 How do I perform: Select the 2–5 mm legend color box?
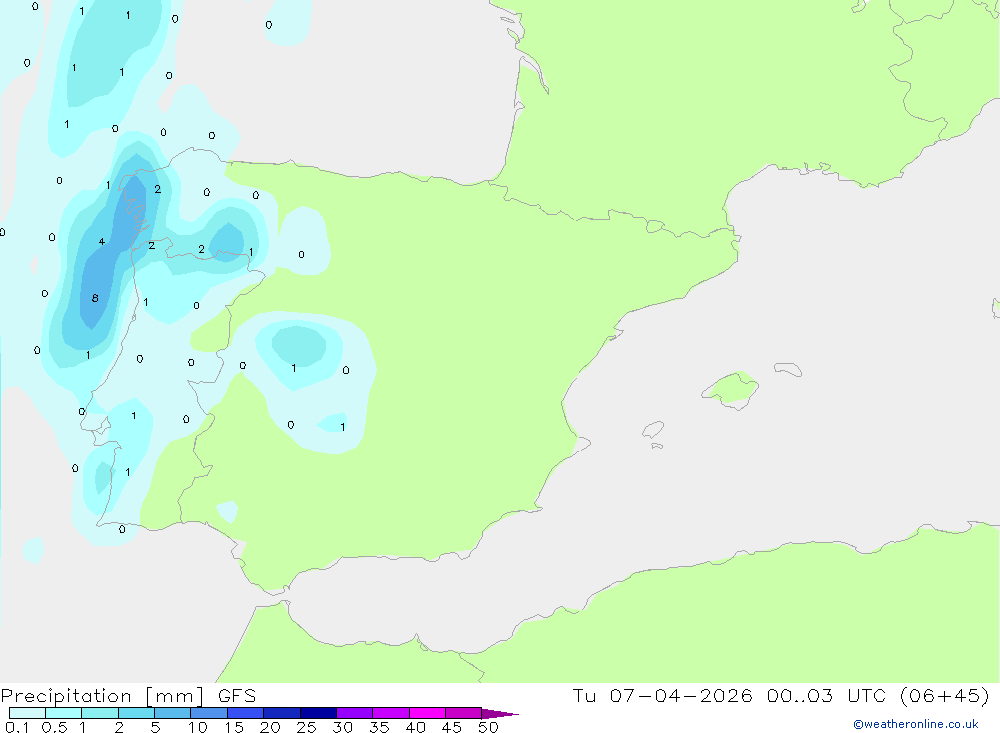[136, 713]
